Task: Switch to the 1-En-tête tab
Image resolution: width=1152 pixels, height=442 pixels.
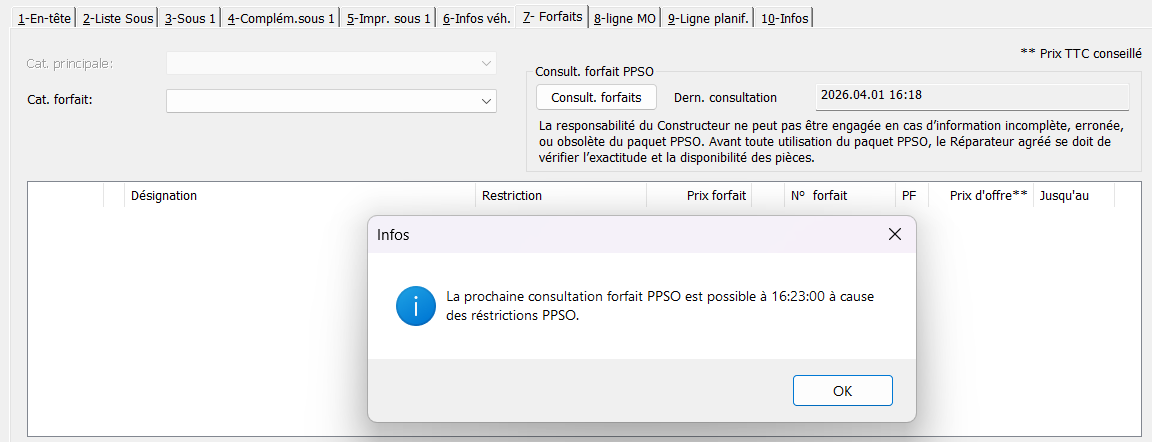Action: coord(39,18)
